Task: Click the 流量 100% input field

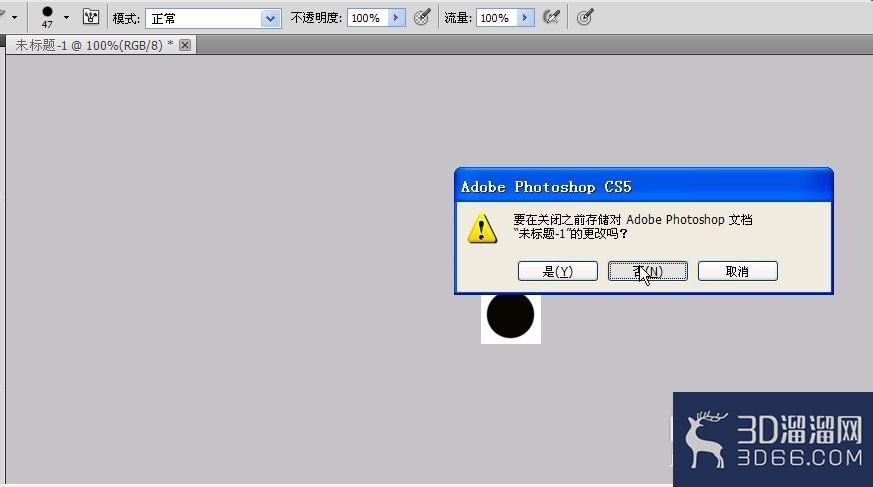Action: 497,18
